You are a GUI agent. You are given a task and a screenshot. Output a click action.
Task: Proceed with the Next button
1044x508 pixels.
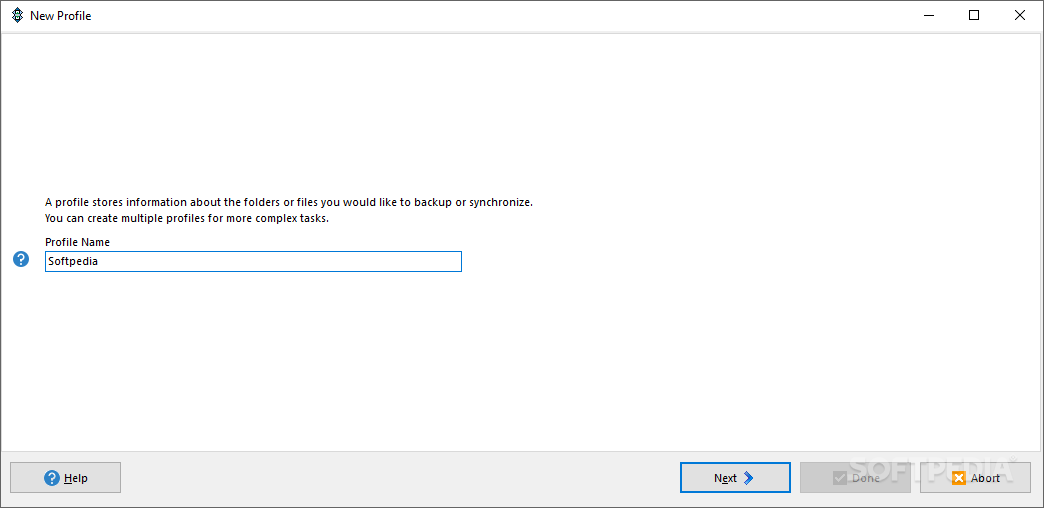(735, 478)
